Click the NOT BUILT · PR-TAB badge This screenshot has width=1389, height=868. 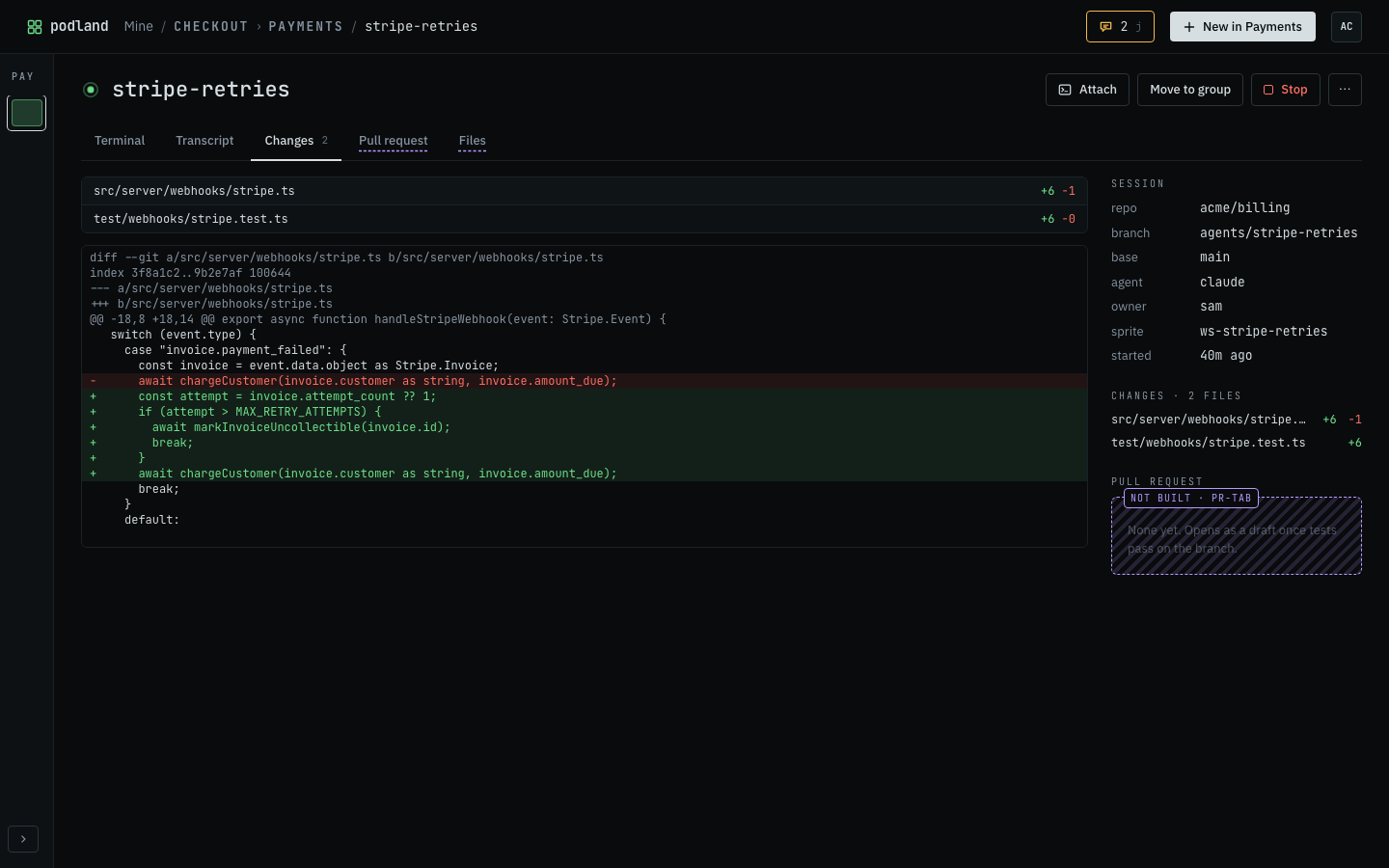[1191, 498]
